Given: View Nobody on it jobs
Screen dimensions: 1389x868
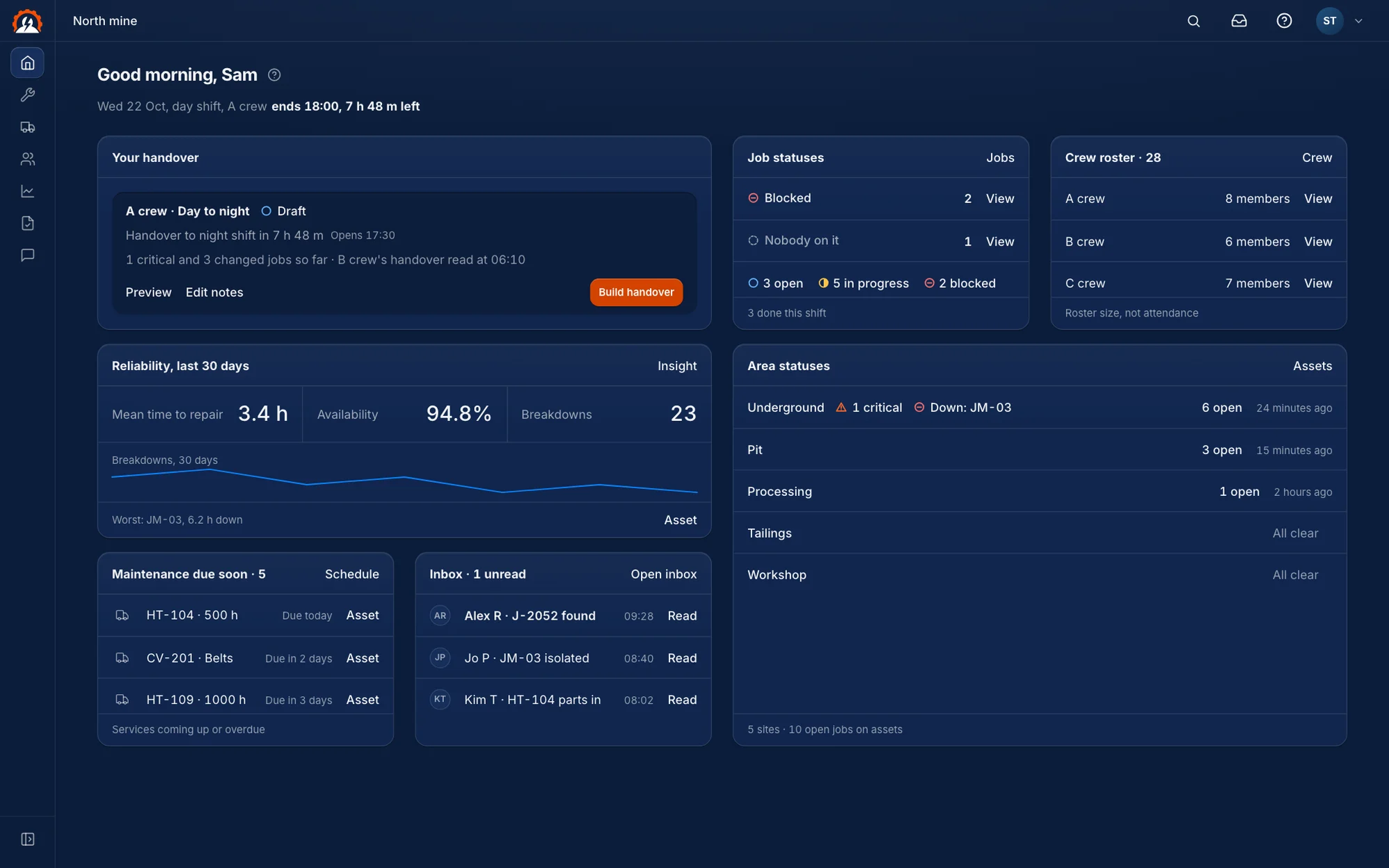Looking at the screenshot, I should tap(1000, 241).
